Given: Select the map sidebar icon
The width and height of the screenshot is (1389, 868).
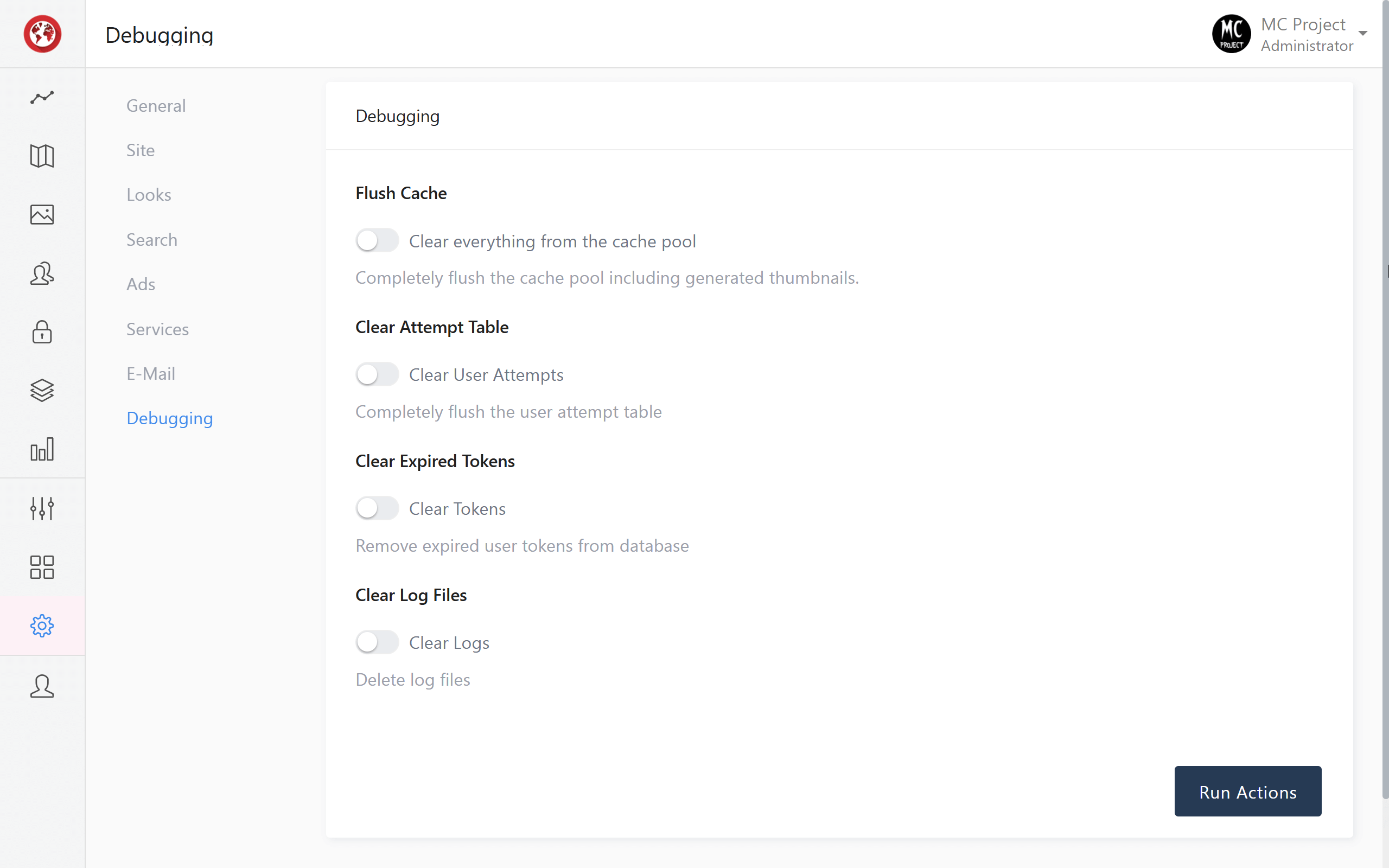Looking at the screenshot, I should 42,156.
